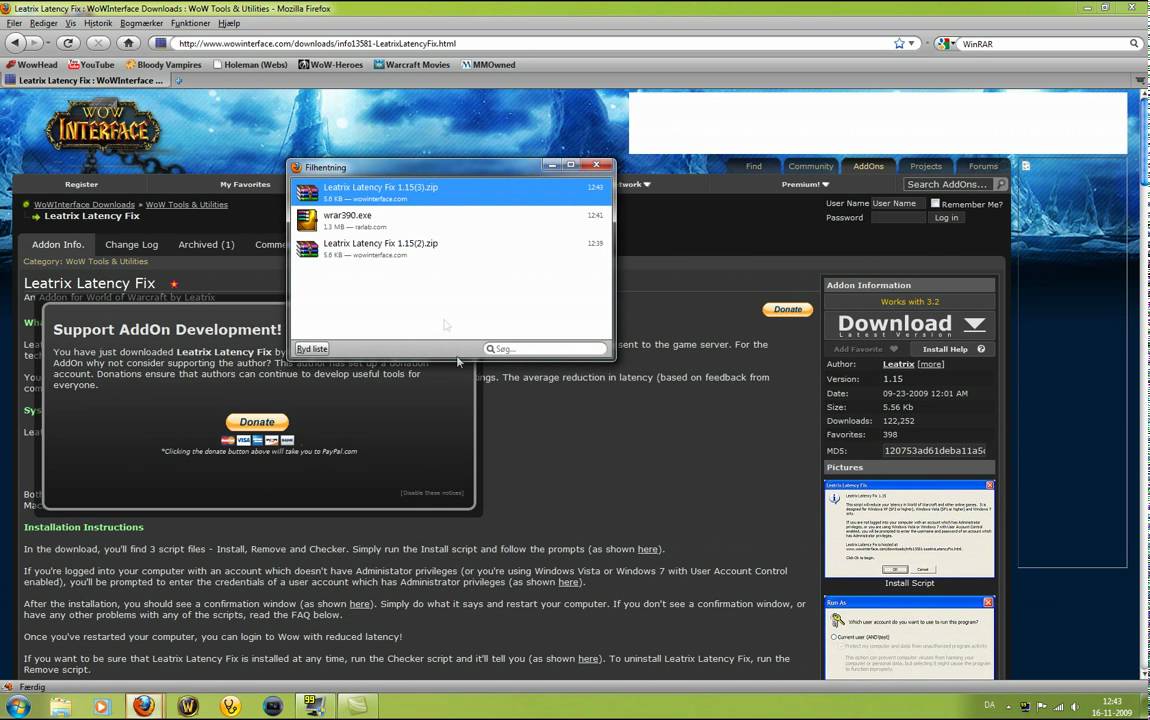Select wrar390.exe download entry
Image resolution: width=1150 pixels, height=720 pixels.
pos(451,220)
